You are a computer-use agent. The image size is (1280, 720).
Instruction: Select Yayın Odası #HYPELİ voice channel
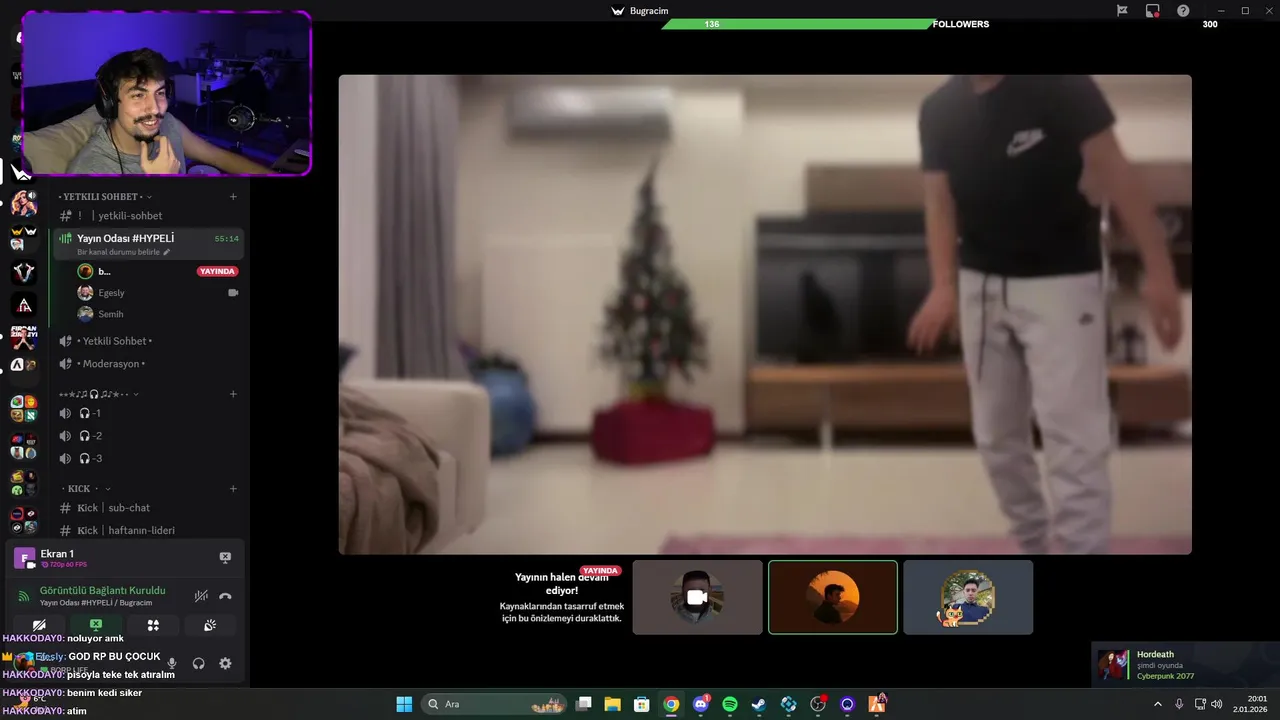(x=148, y=244)
